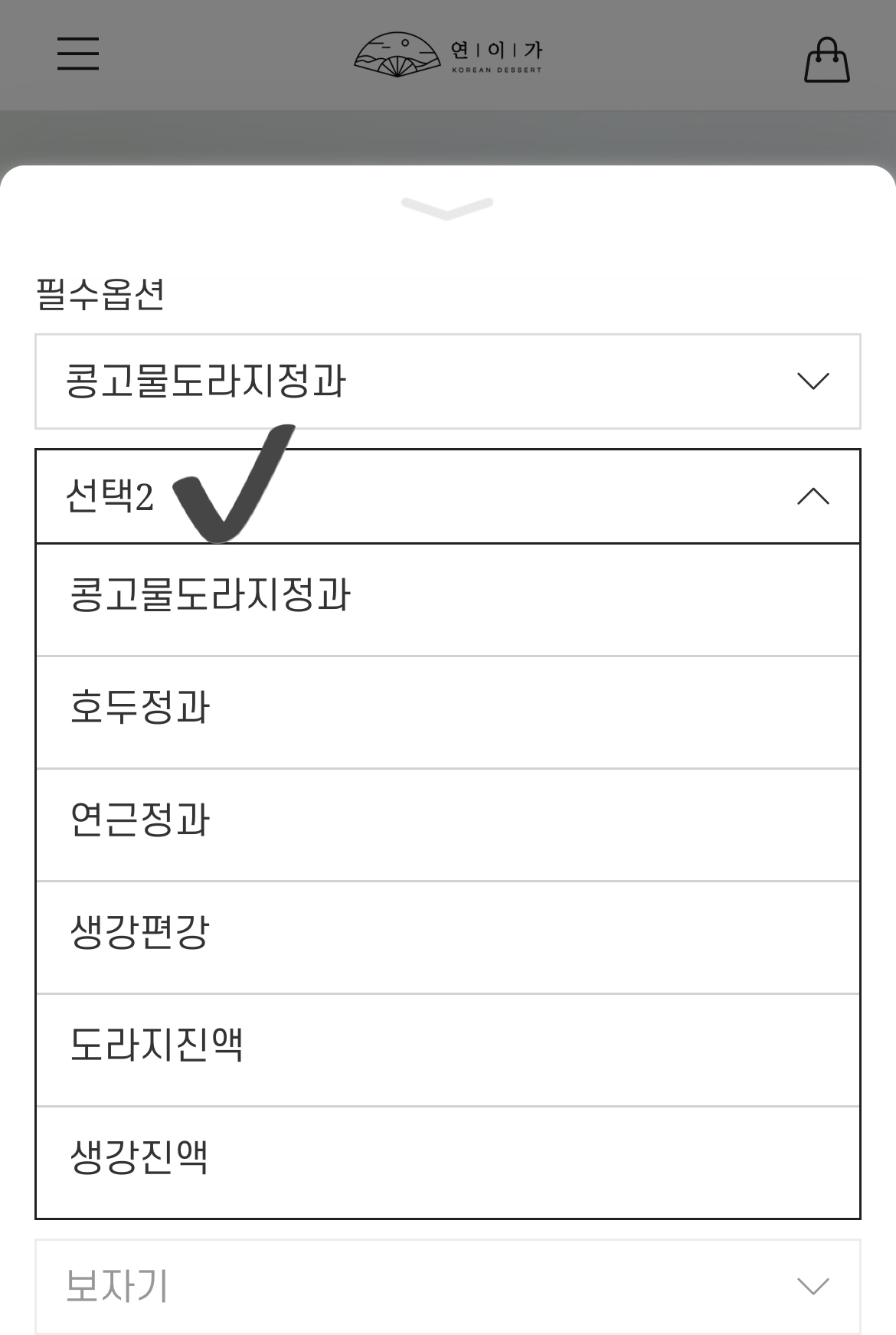Open the hamburger menu
The height and width of the screenshot is (1335, 896).
tap(78, 54)
